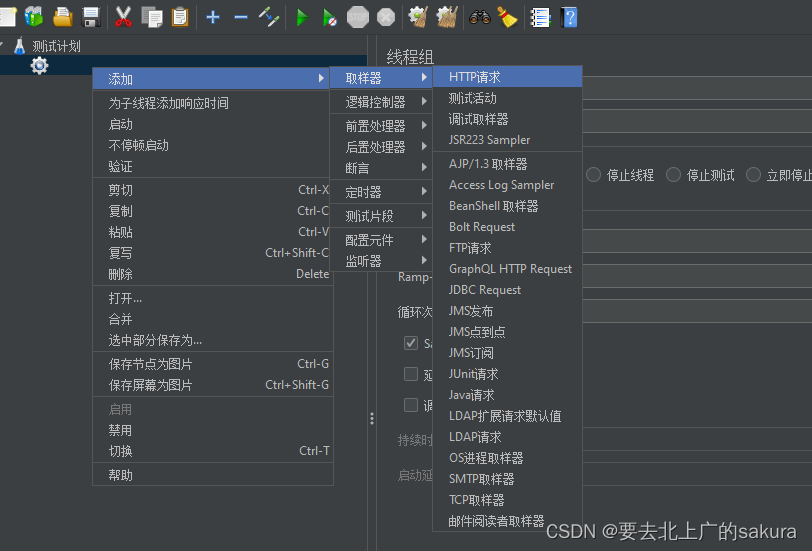Image resolution: width=812 pixels, height=551 pixels.
Task: Copy element using toolbar copy icon
Action: [152, 17]
